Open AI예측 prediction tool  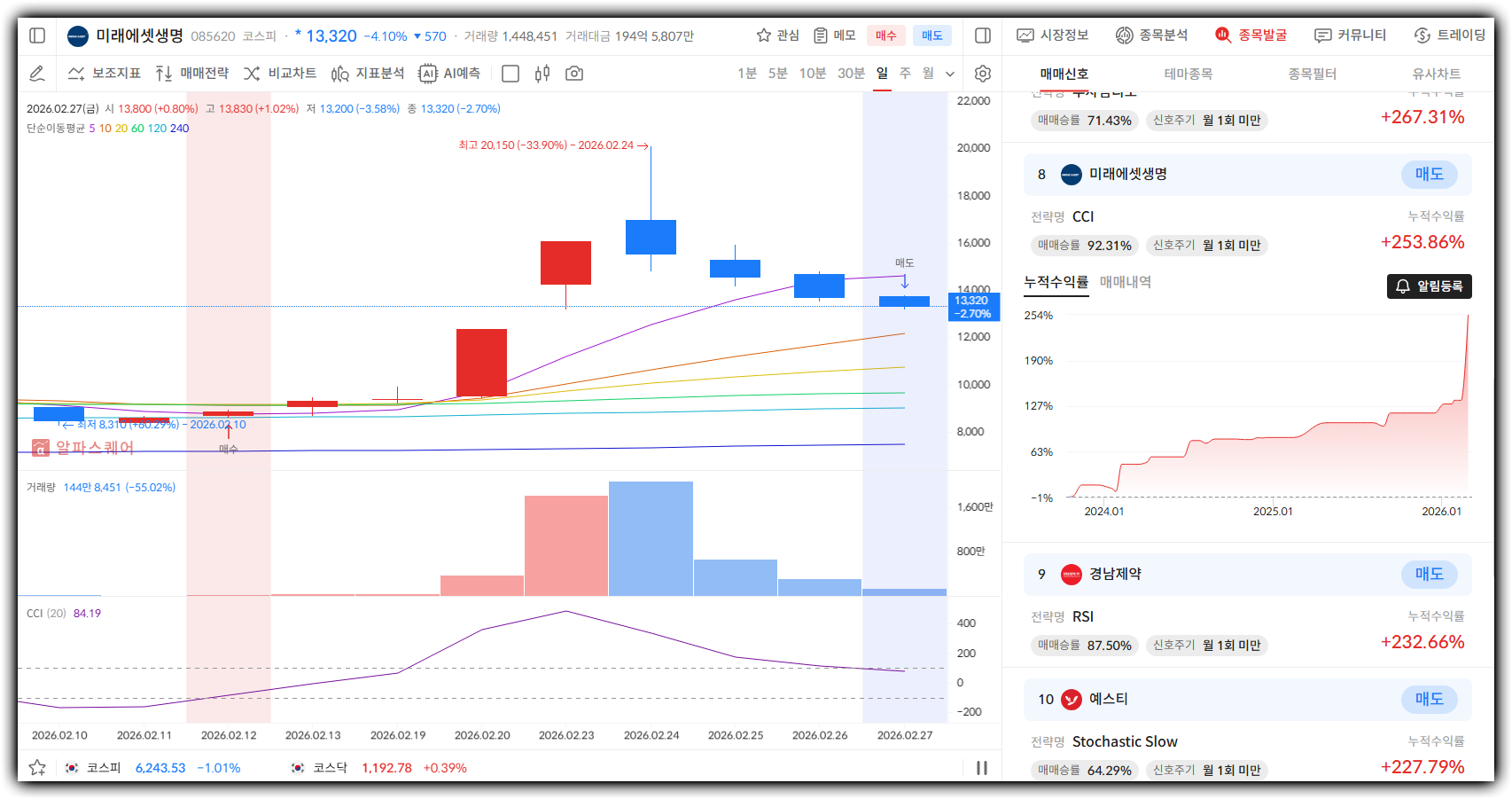449,74
